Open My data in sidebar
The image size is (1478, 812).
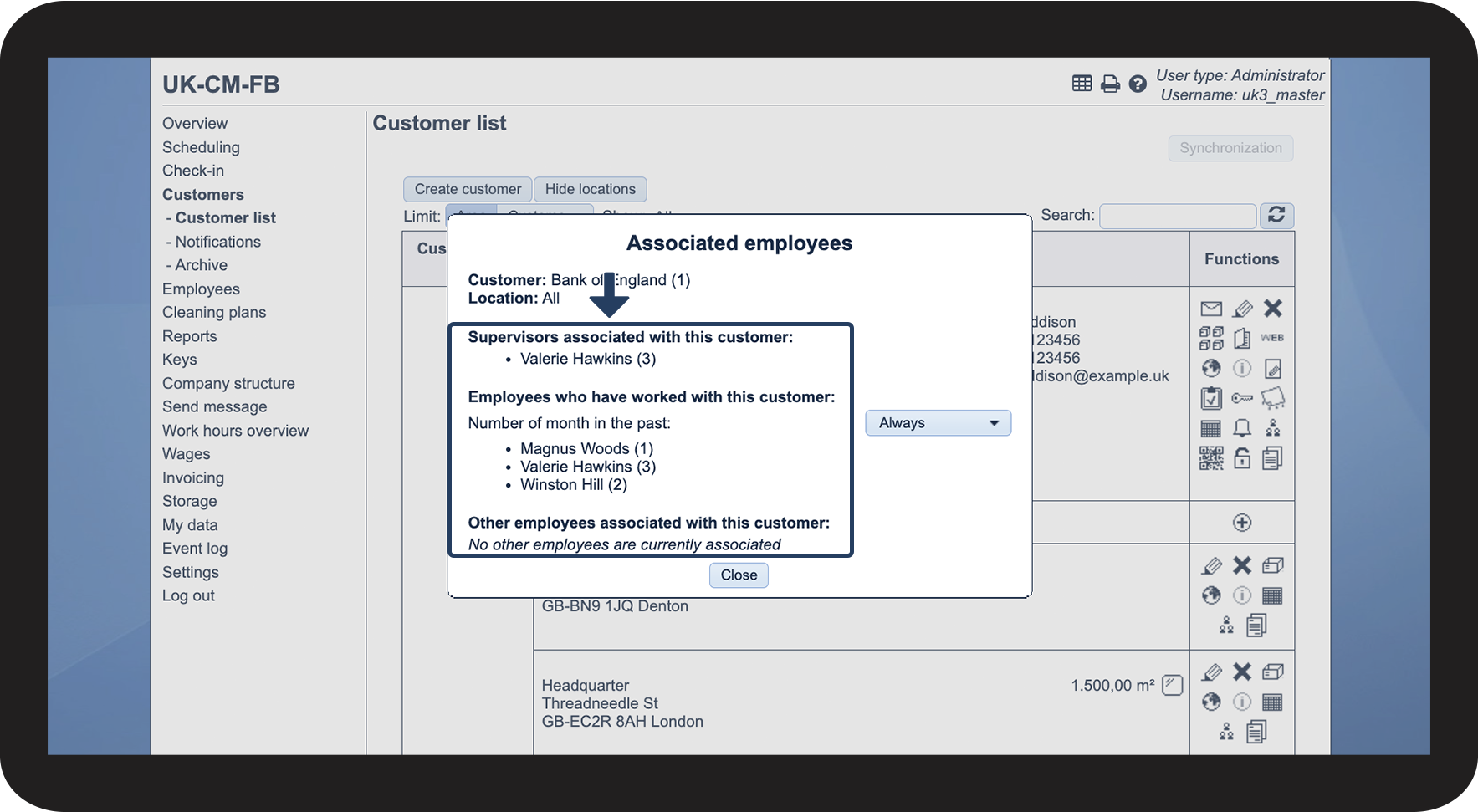[190, 525]
